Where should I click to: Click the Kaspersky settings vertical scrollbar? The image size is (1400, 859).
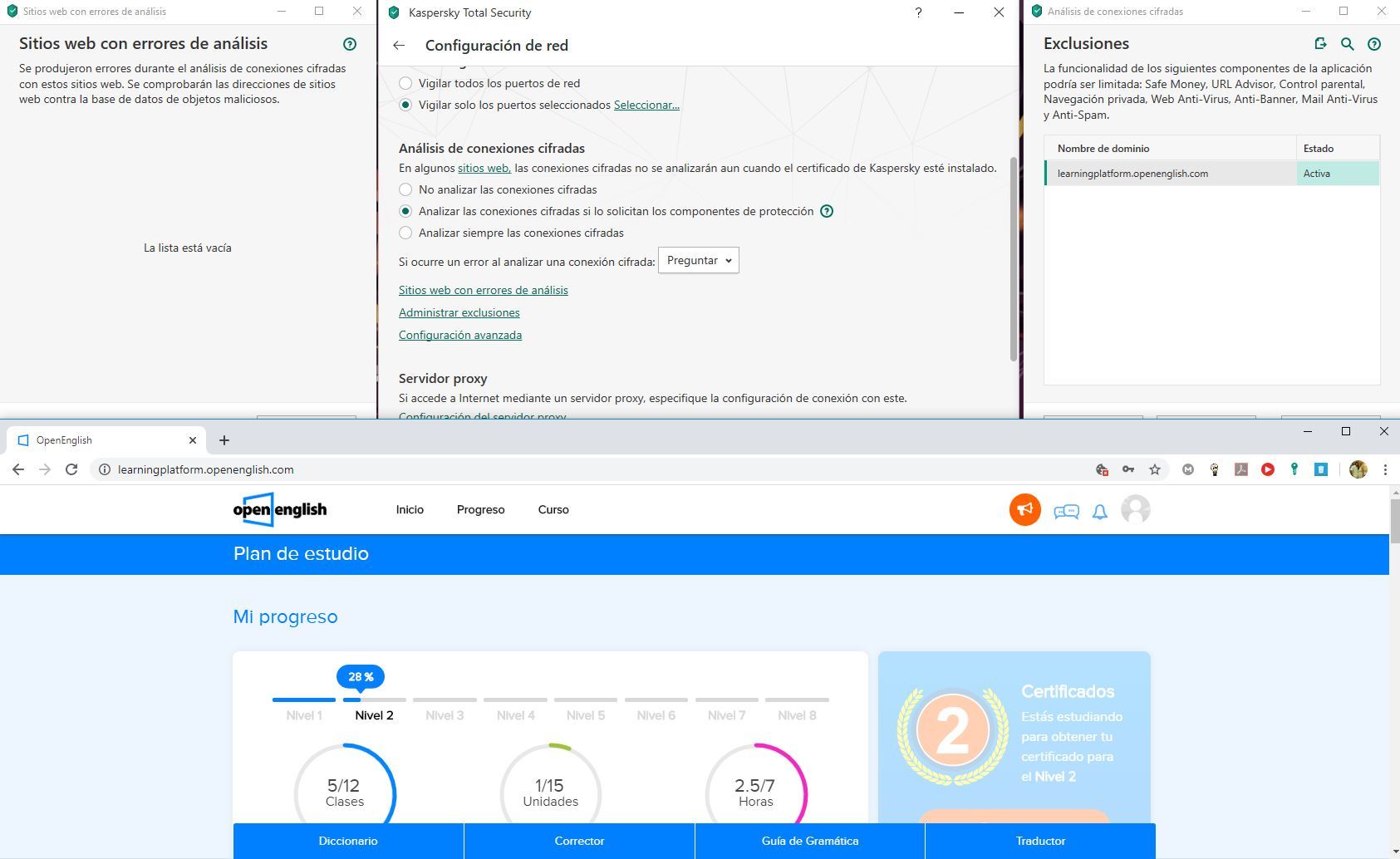point(1013,258)
